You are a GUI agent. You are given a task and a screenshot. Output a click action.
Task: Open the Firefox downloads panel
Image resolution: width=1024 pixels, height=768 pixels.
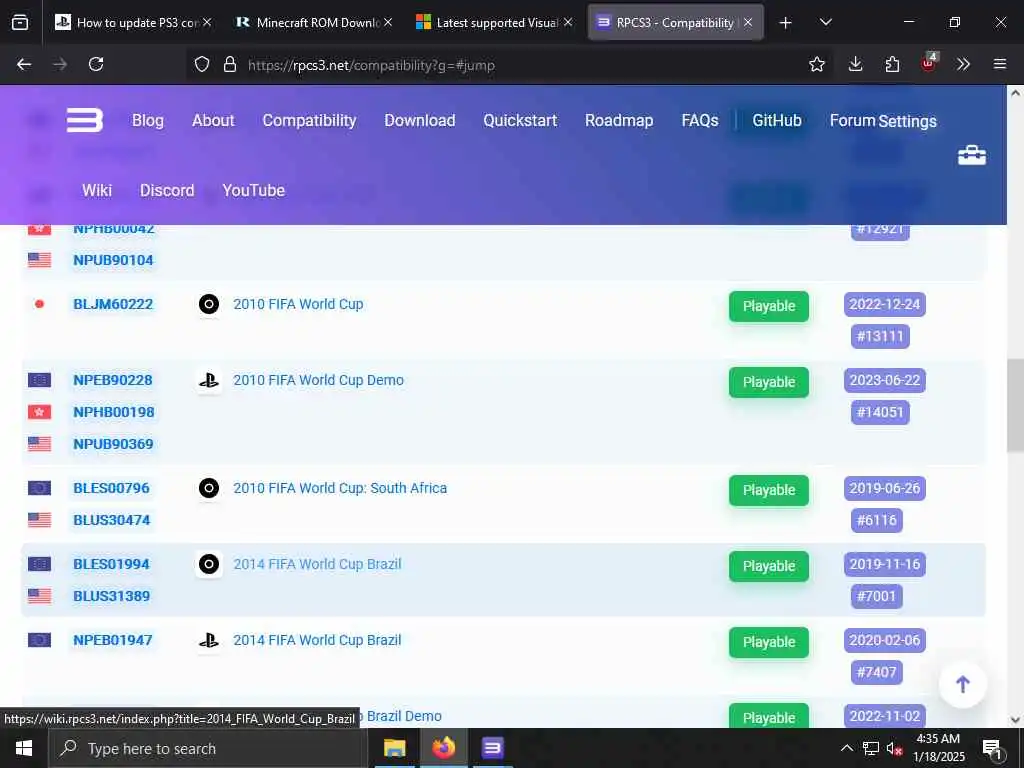[x=855, y=64]
